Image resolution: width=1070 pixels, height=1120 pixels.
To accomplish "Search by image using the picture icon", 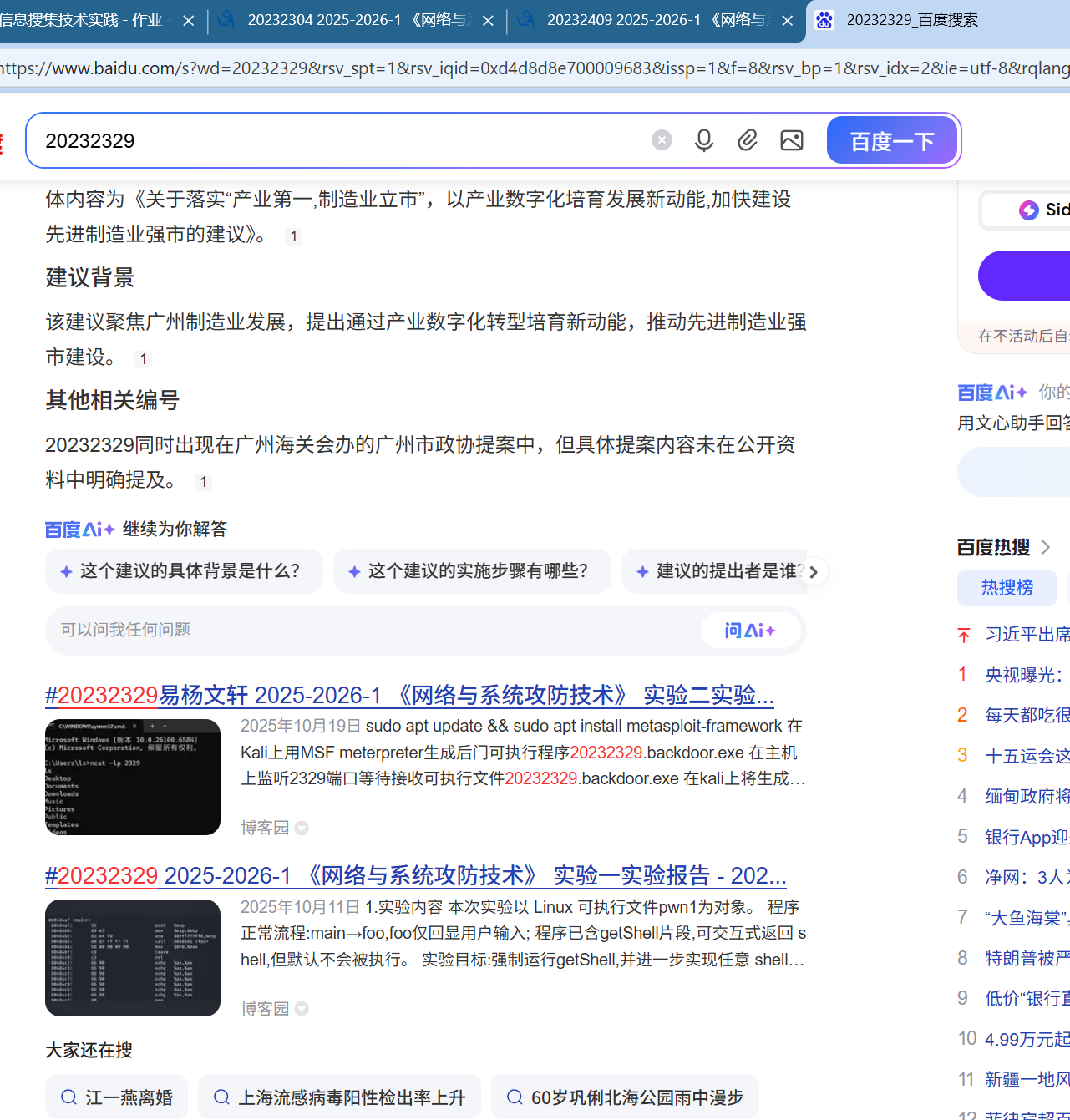I will [x=792, y=139].
